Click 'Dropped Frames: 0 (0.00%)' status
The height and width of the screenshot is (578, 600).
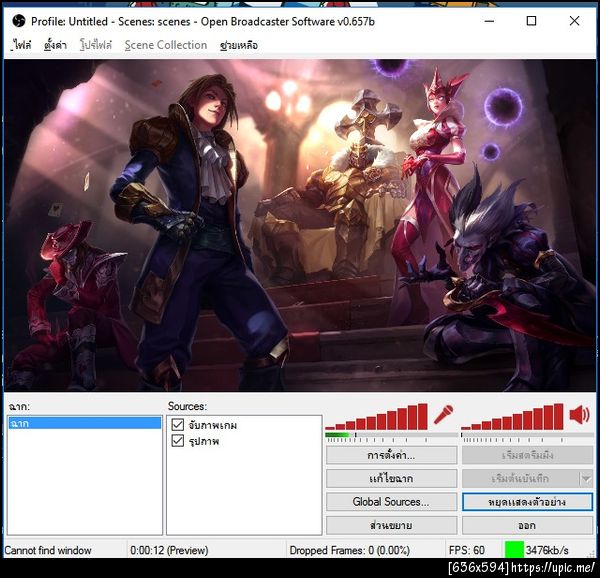pyautogui.click(x=349, y=550)
